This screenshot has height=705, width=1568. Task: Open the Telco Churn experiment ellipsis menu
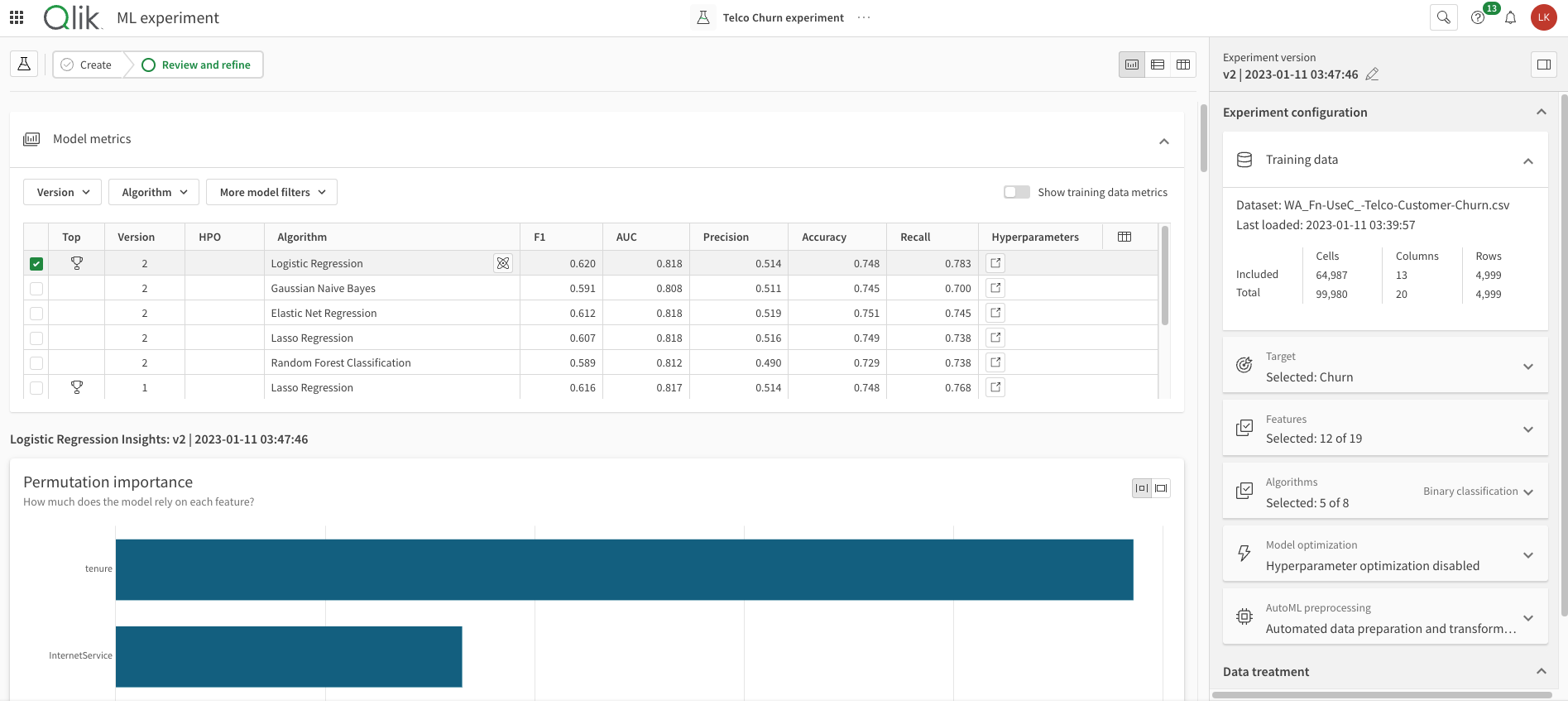click(x=864, y=17)
